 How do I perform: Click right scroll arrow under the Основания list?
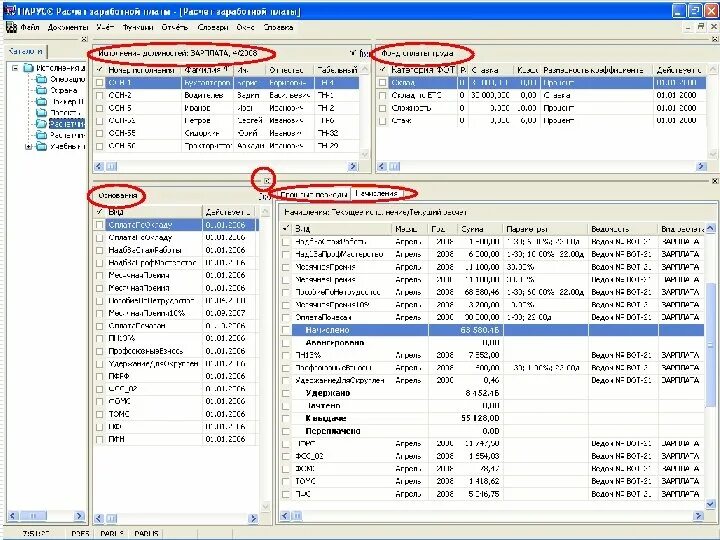pyautogui.click(x=253, y=518)
